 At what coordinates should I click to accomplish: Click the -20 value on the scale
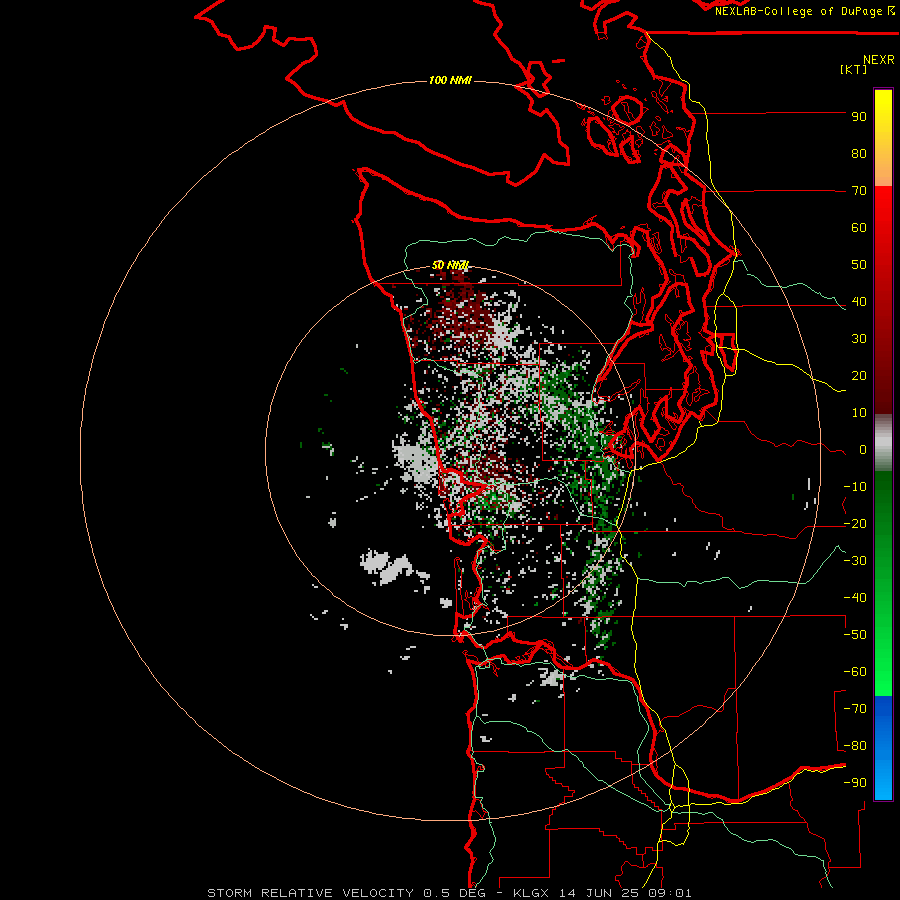pyautogui.click(x=855, y=524)
